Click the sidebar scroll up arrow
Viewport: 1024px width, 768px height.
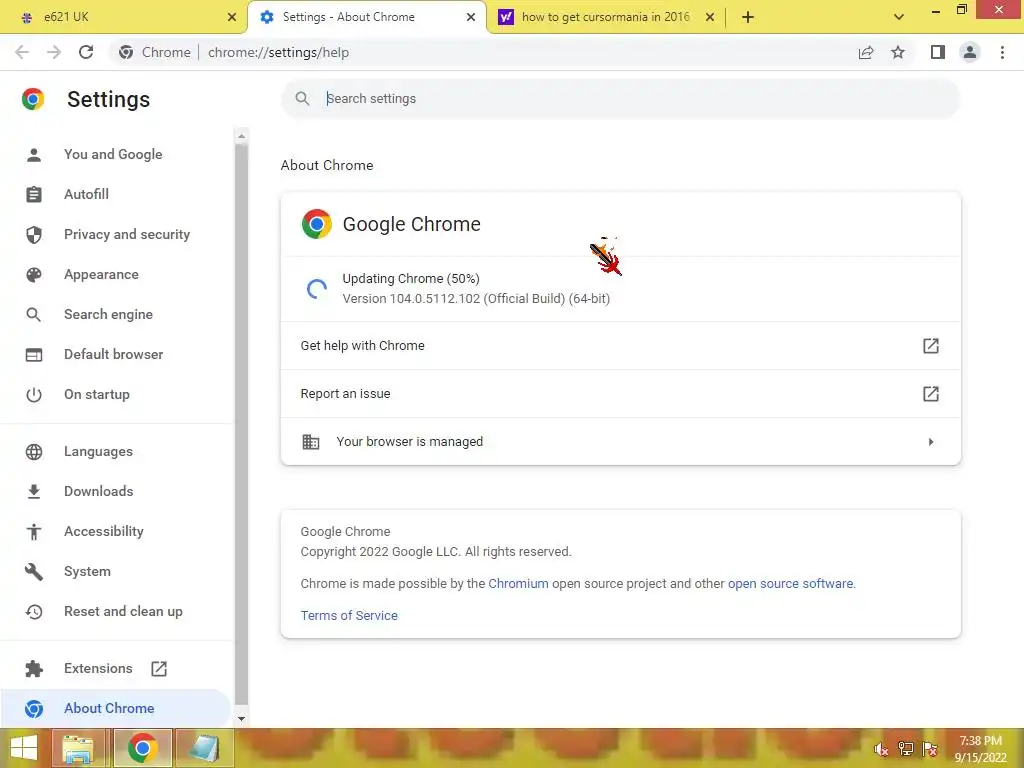[x=241, y=136]
